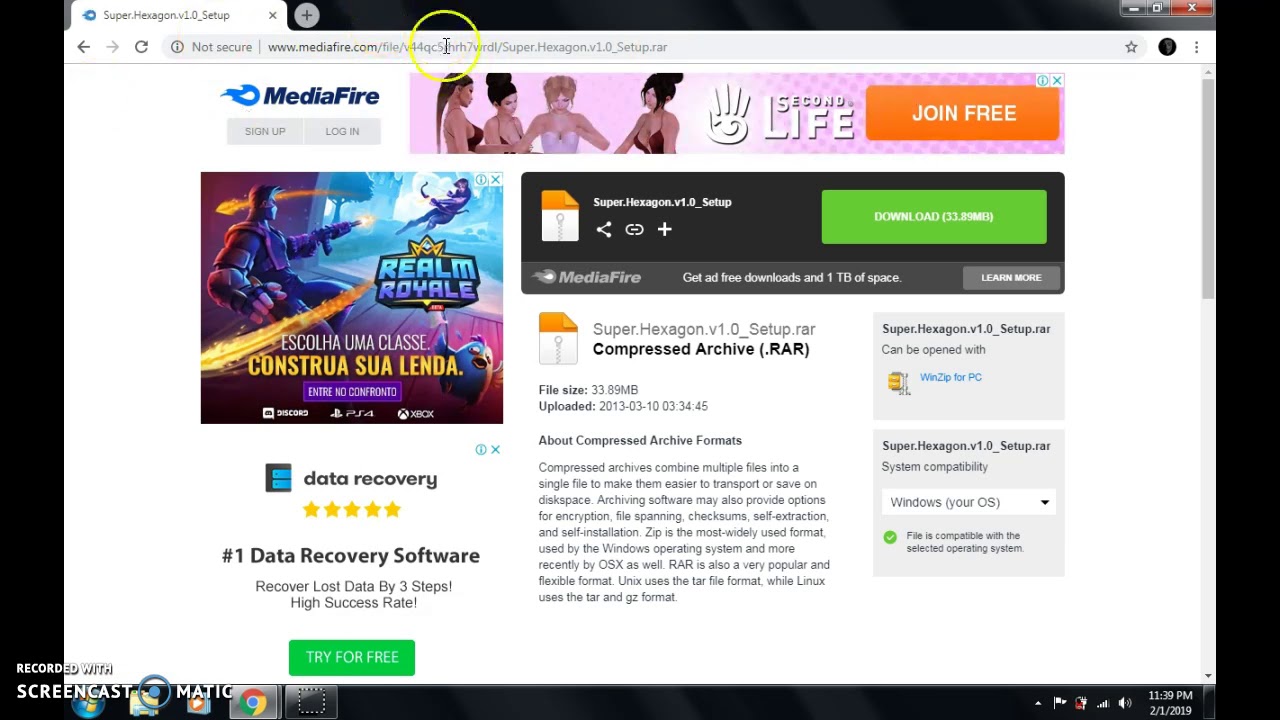The image size is (1280, 720).
Task: Click the taskbar network signal icon
Action: point(1103,703)
